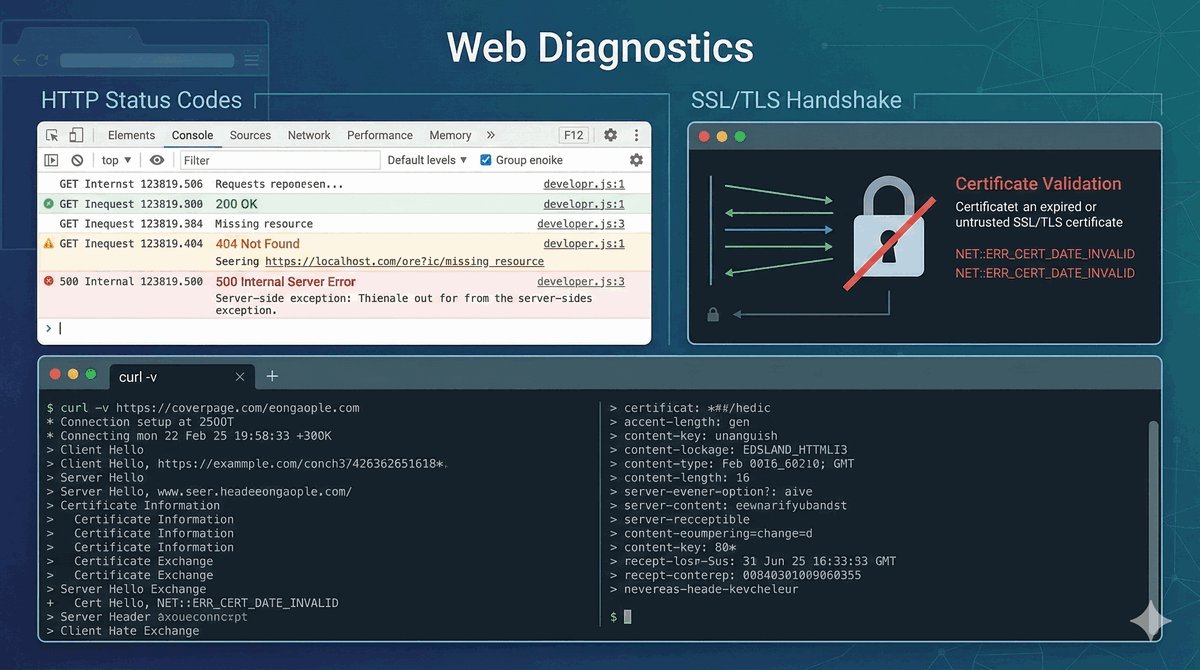Toggle the live expression eye icon
Image resolution: width=1200 pixels, height=670 pixels.
(157, 160)
